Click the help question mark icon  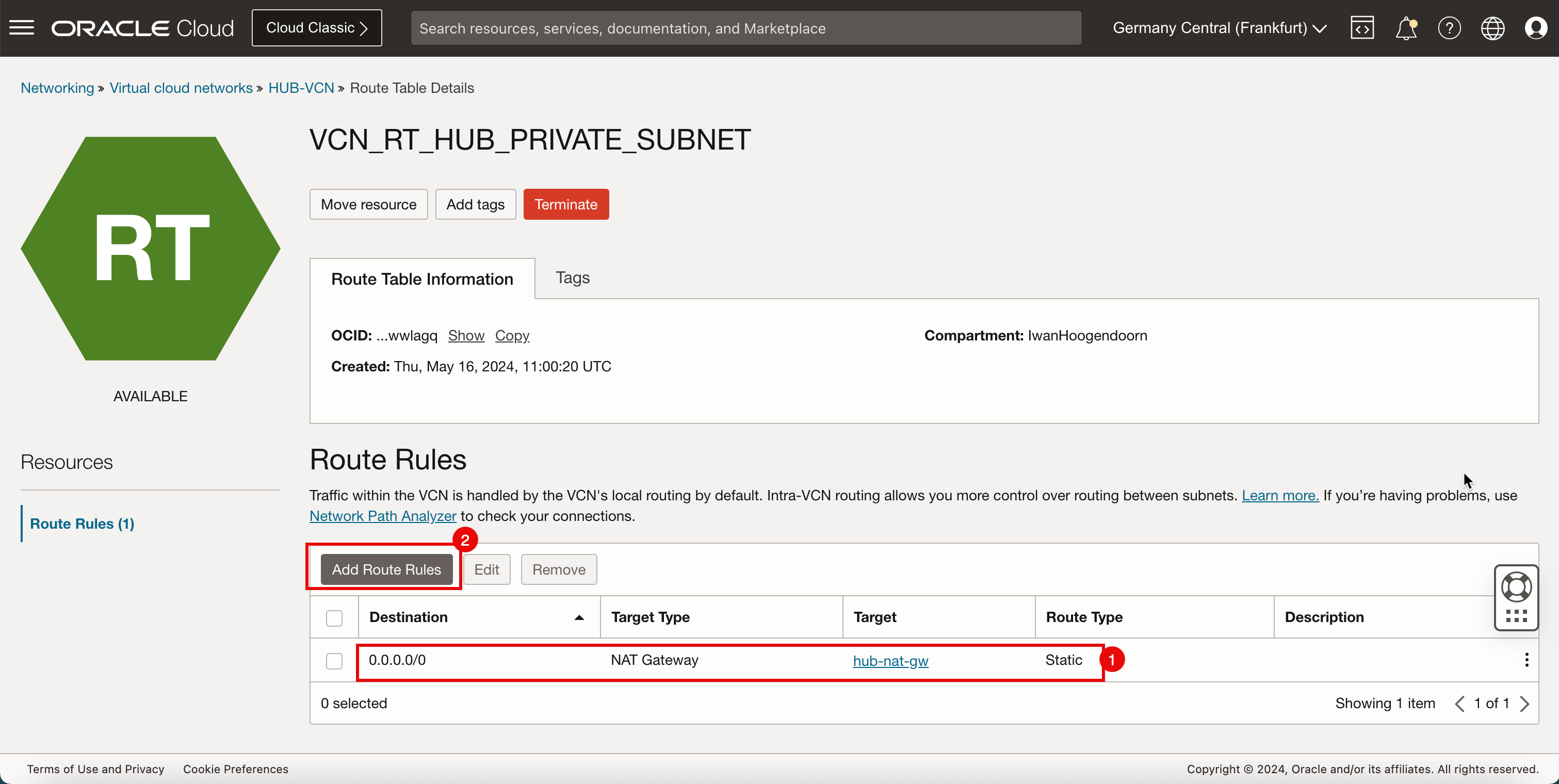(x=1448, y=27)
